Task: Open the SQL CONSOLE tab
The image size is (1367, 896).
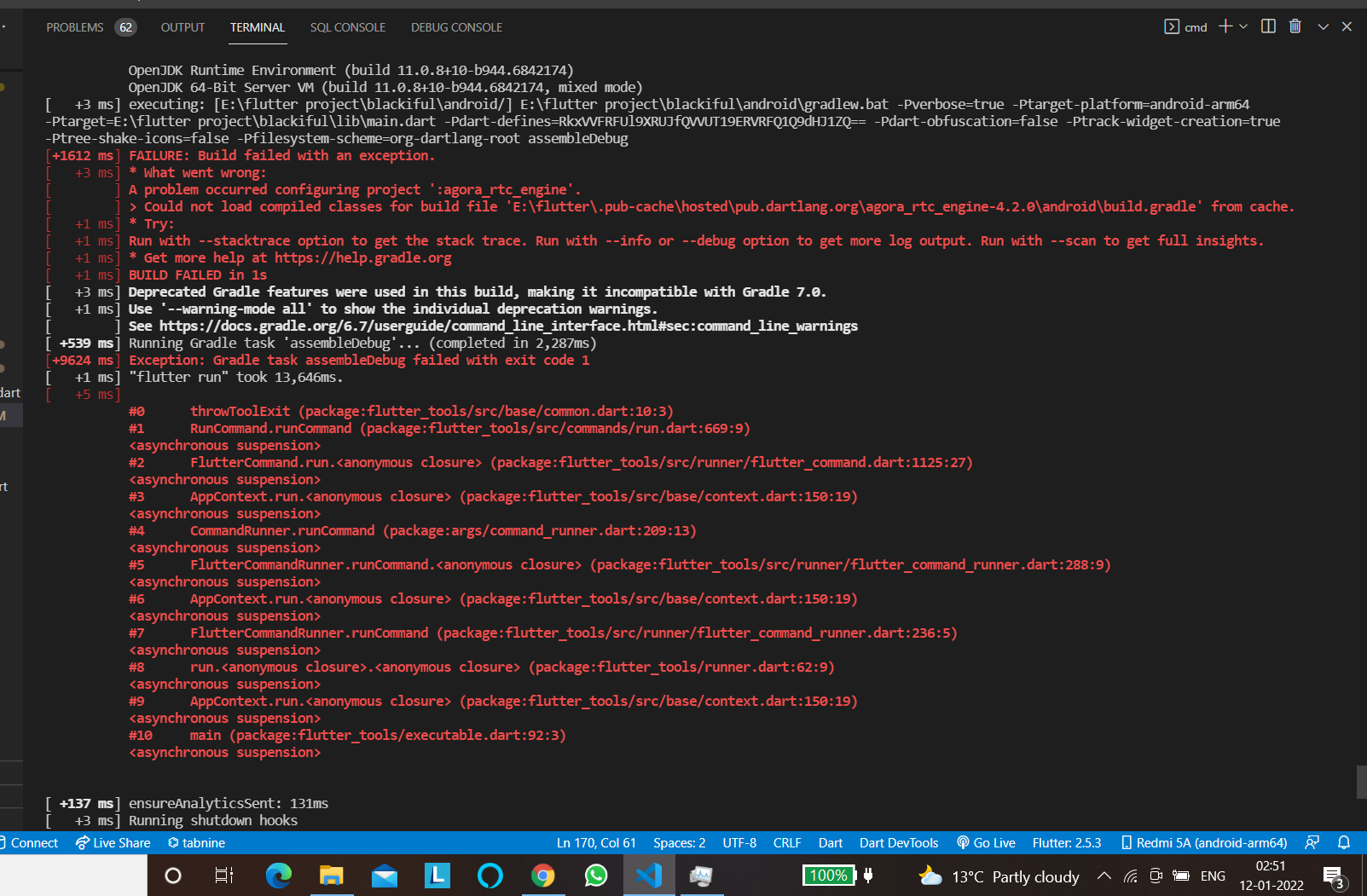Action: (348, 26)
